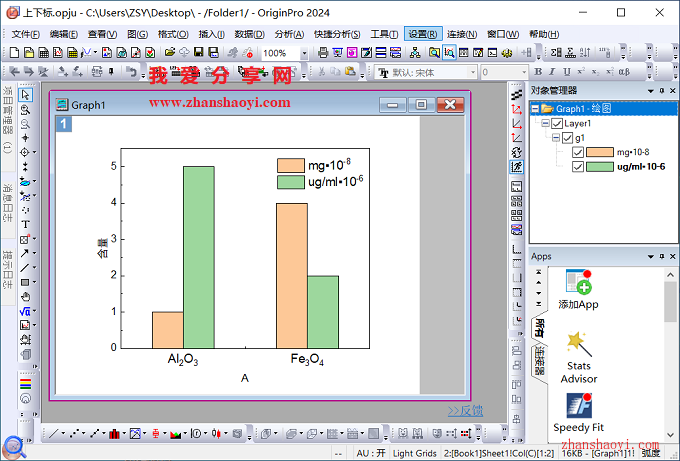Click the layer 1 button in Graph1 window
Image resolution: width=680 pixels, height=461 pixels.
[64, 124]
